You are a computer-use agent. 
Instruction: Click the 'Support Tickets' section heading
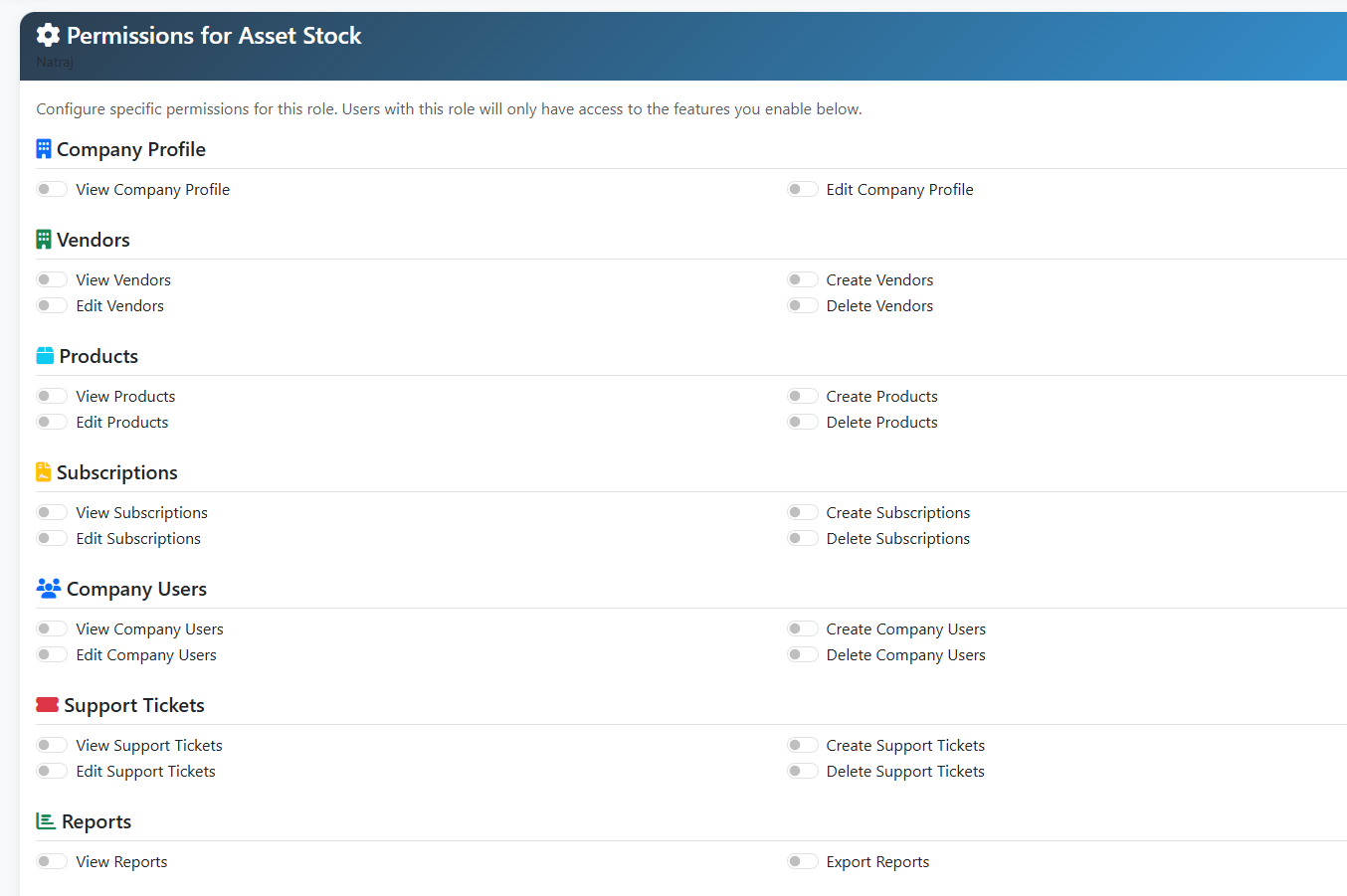(x=134, y=705)
